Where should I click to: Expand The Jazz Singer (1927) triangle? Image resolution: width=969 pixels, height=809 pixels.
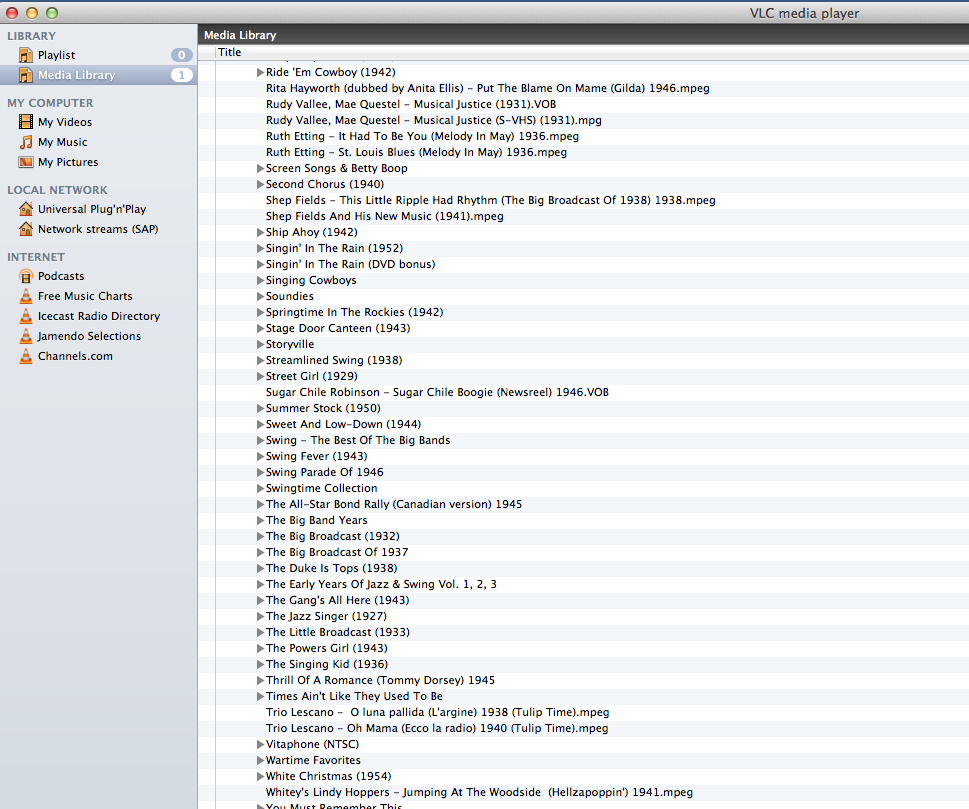(260, 616)
